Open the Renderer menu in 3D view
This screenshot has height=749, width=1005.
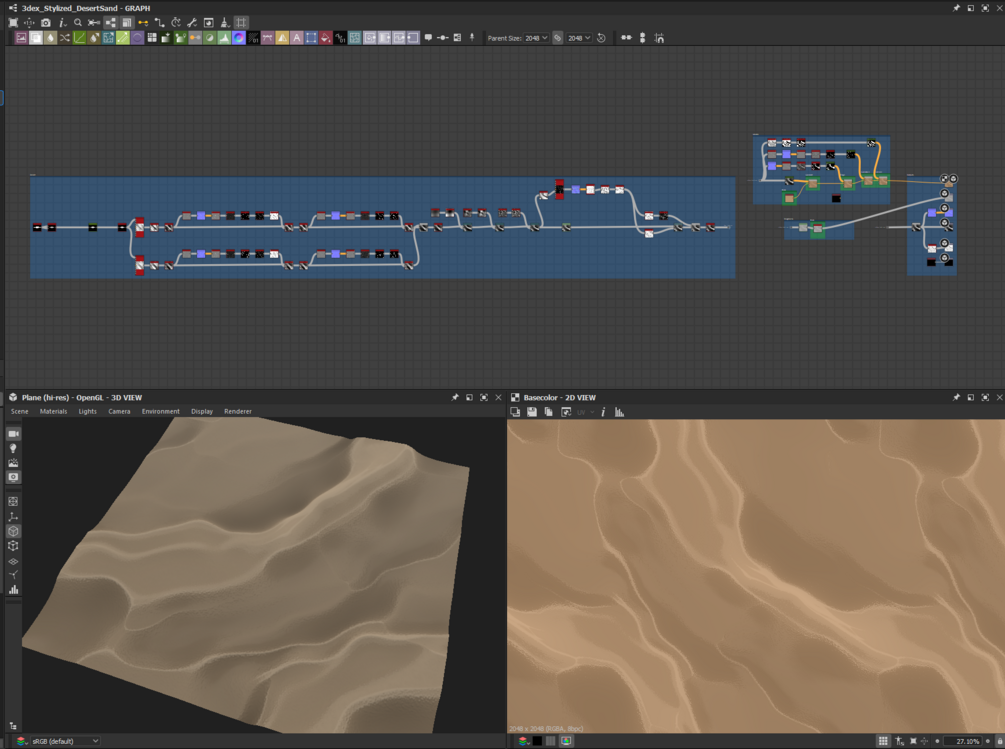238,411
